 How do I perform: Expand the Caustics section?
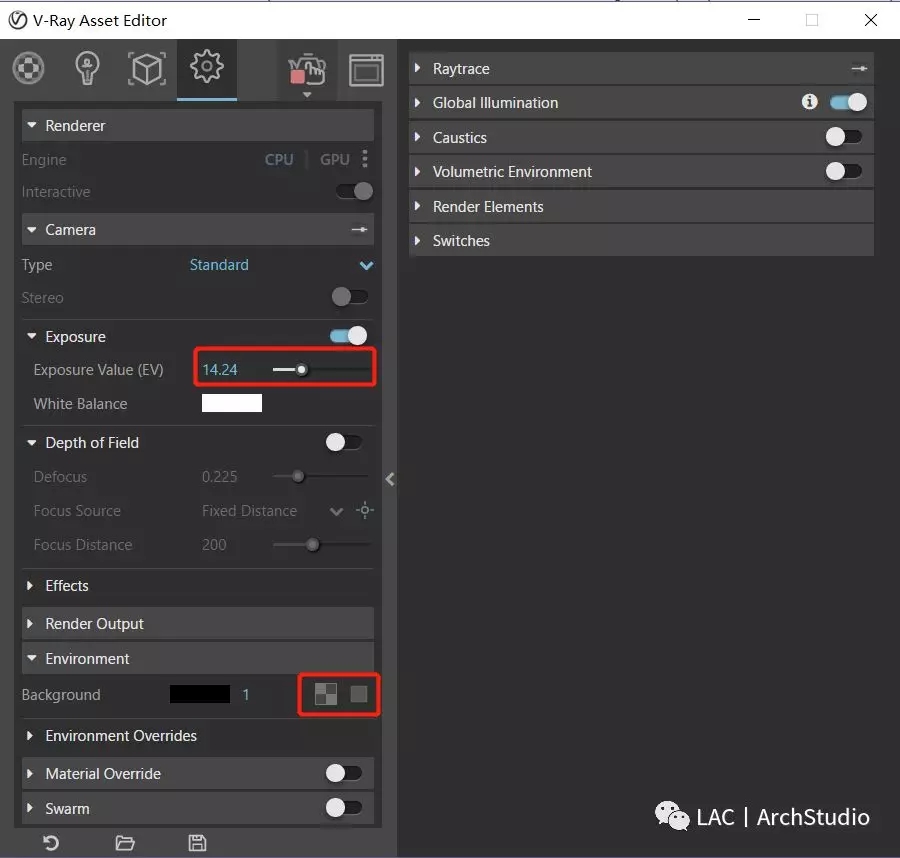(x=418, y=137)
